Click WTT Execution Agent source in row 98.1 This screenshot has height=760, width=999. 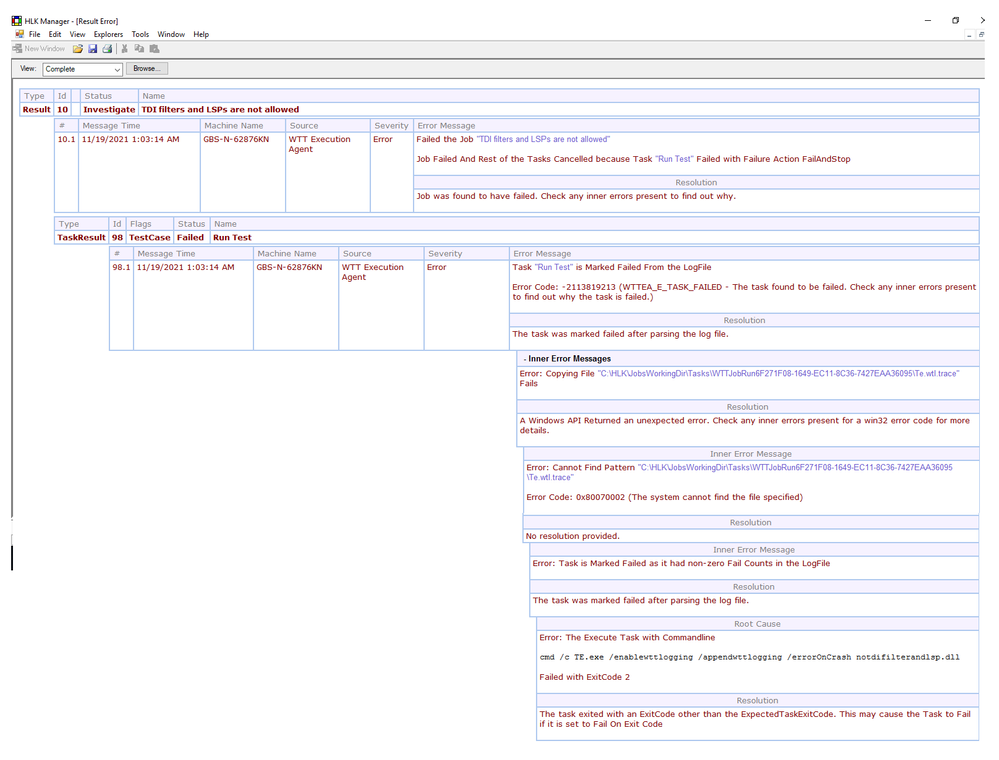click(373, 272)
